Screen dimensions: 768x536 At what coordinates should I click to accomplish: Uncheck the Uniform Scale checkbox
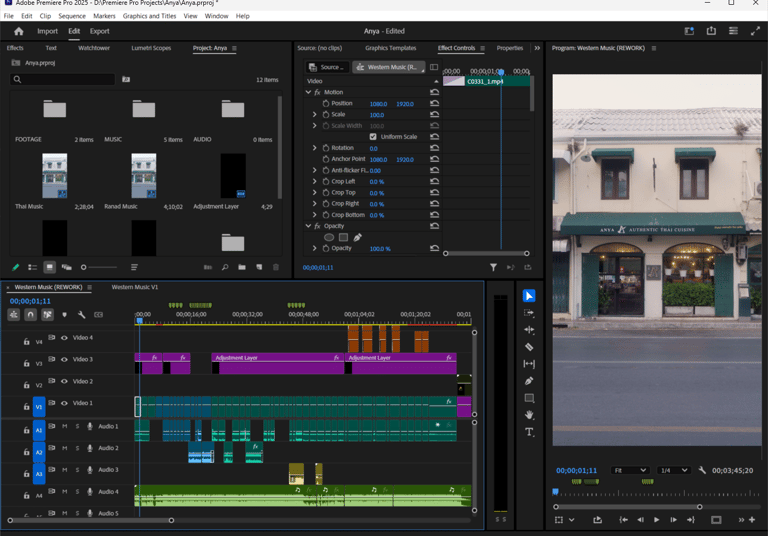373,137
